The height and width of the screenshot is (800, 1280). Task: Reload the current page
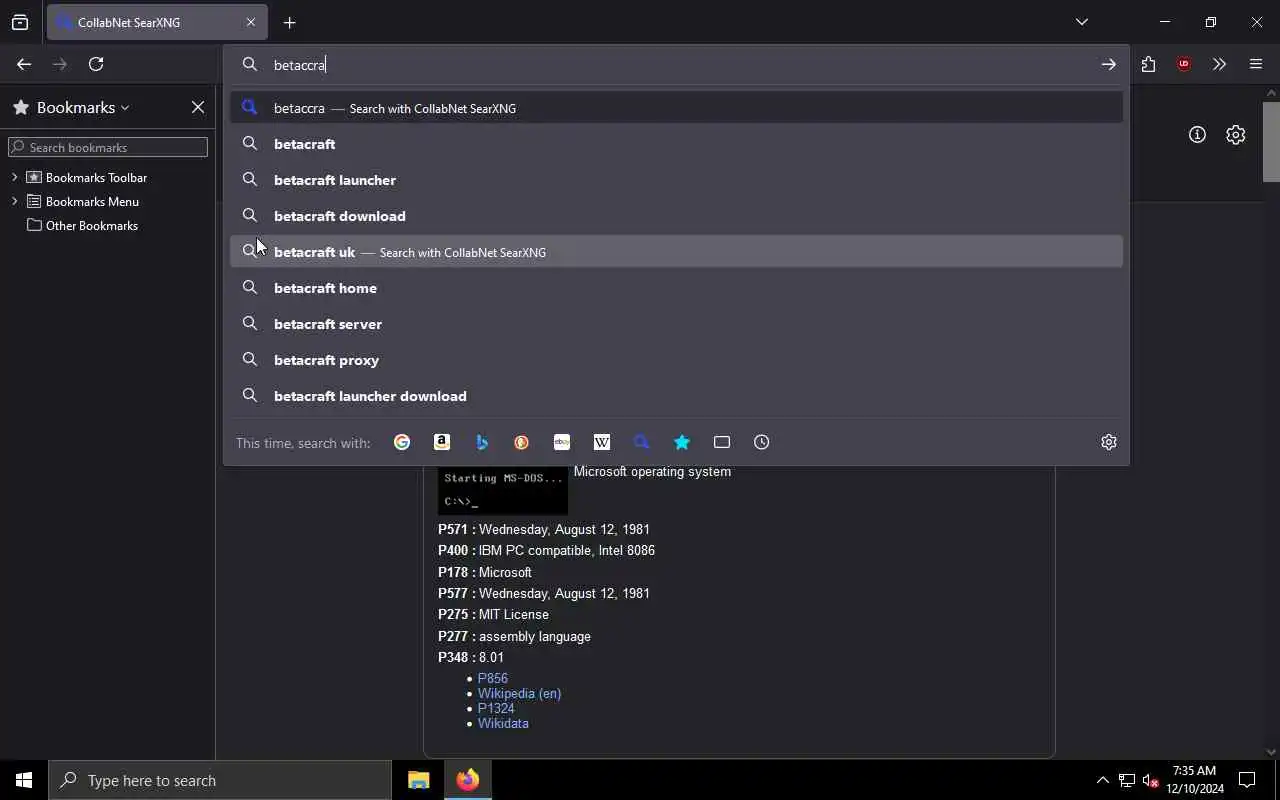tap(96, 64)
